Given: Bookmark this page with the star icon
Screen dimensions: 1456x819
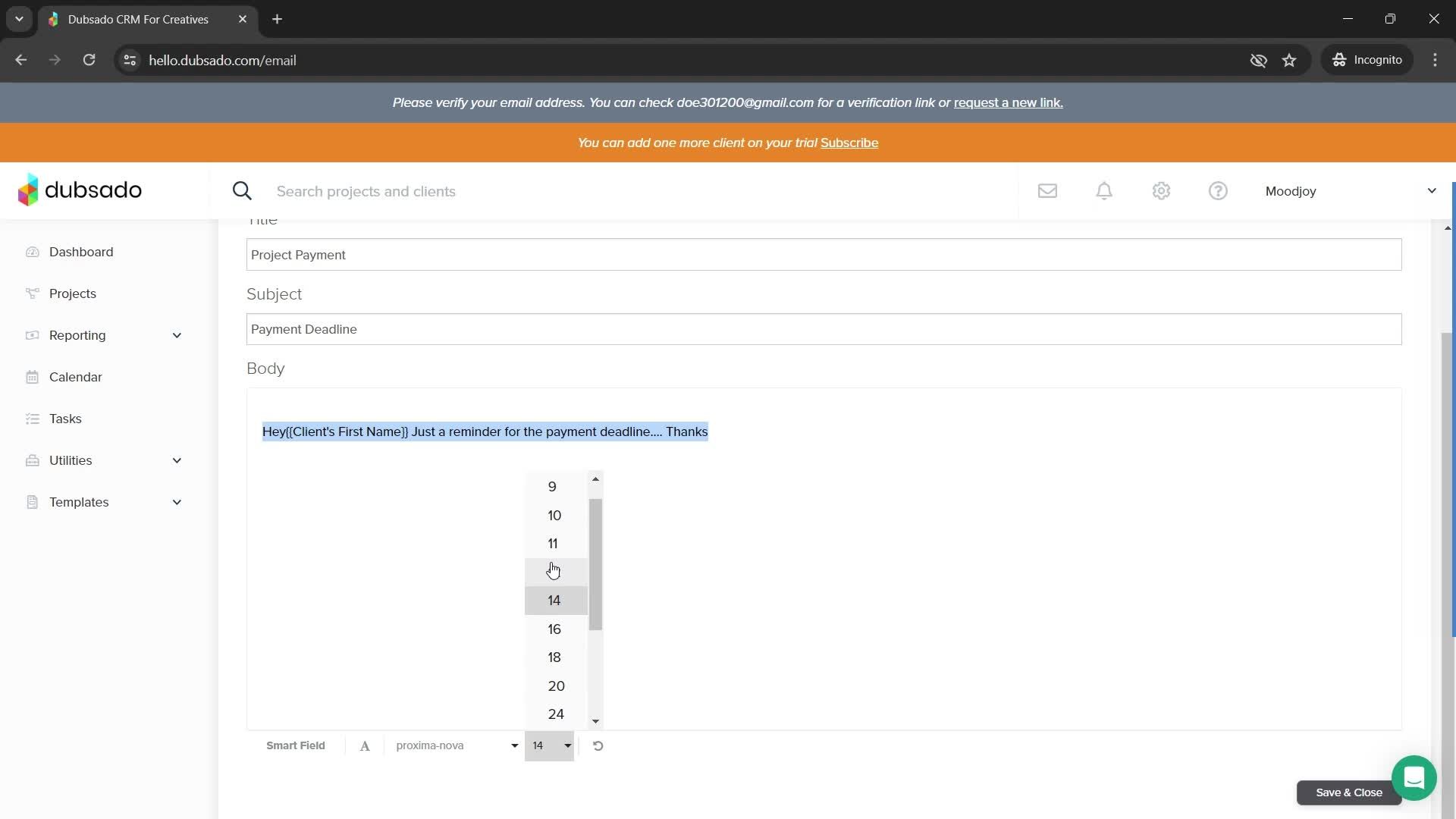Looking at the screenshot, I should click(1289, 60).
